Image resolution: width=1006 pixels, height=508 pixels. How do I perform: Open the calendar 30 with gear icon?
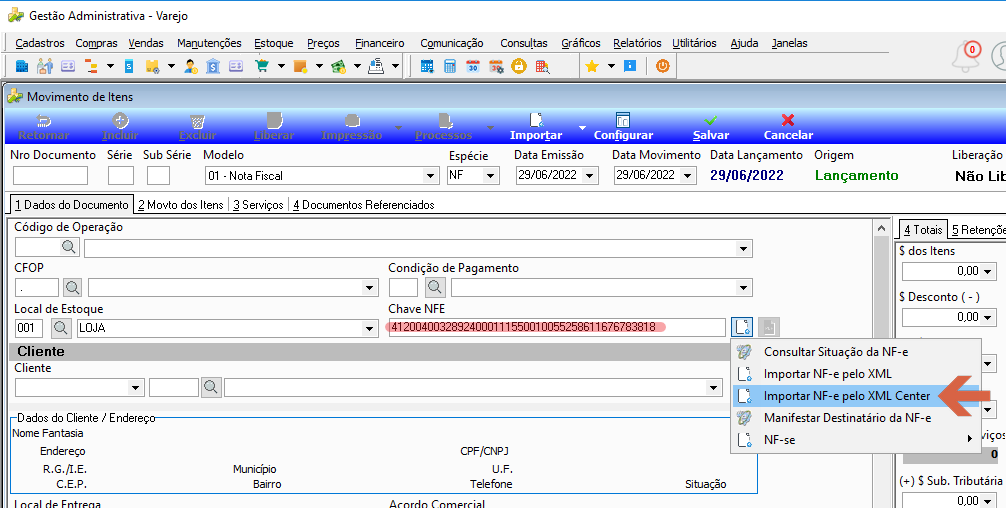496,66
